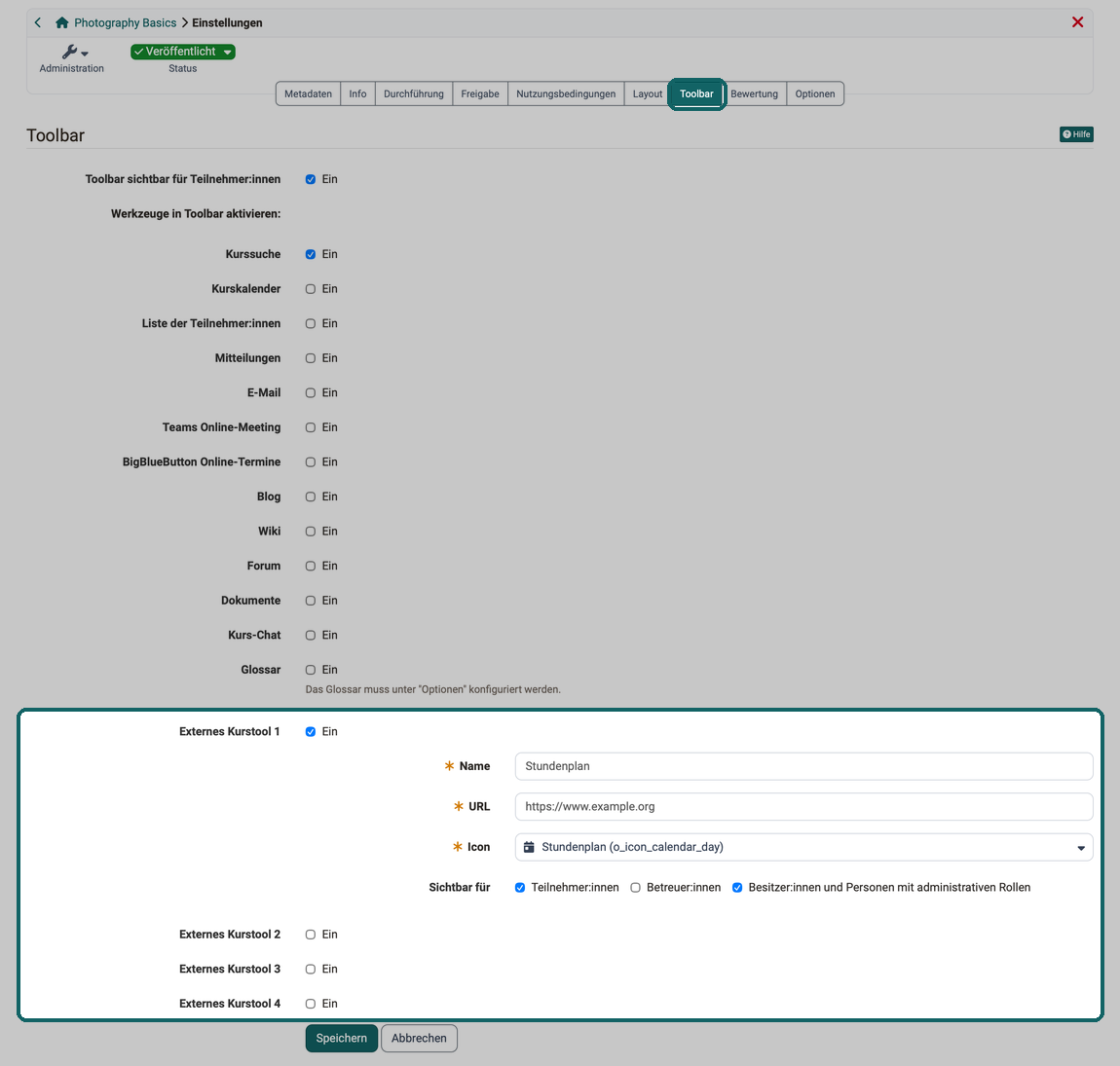Open the Veröffentlicht status dropdown
The width and height of the screenshot is (1120, 1066).
pos(183,52)
